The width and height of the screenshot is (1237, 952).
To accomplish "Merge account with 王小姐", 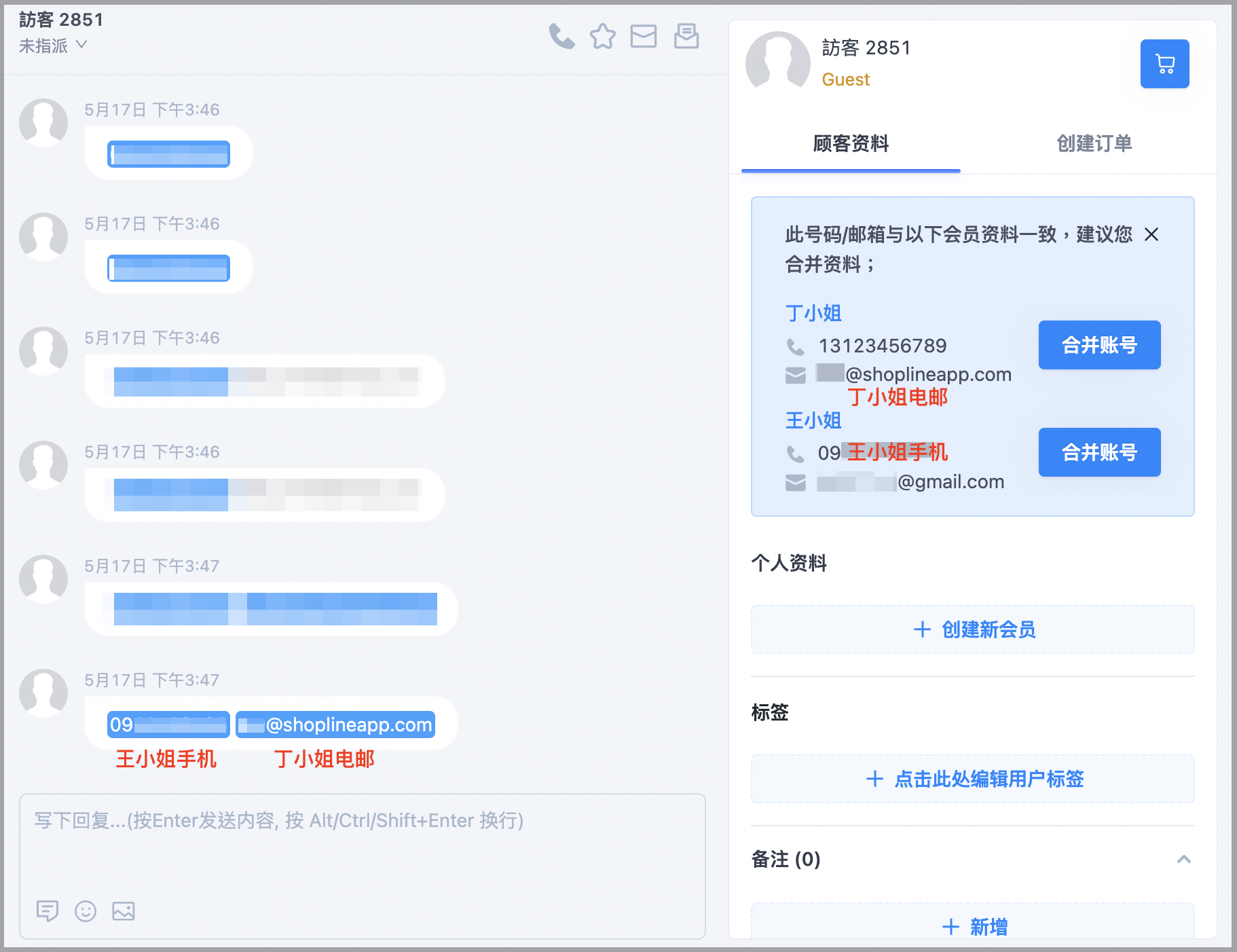I will click(x=1100, y=452).
